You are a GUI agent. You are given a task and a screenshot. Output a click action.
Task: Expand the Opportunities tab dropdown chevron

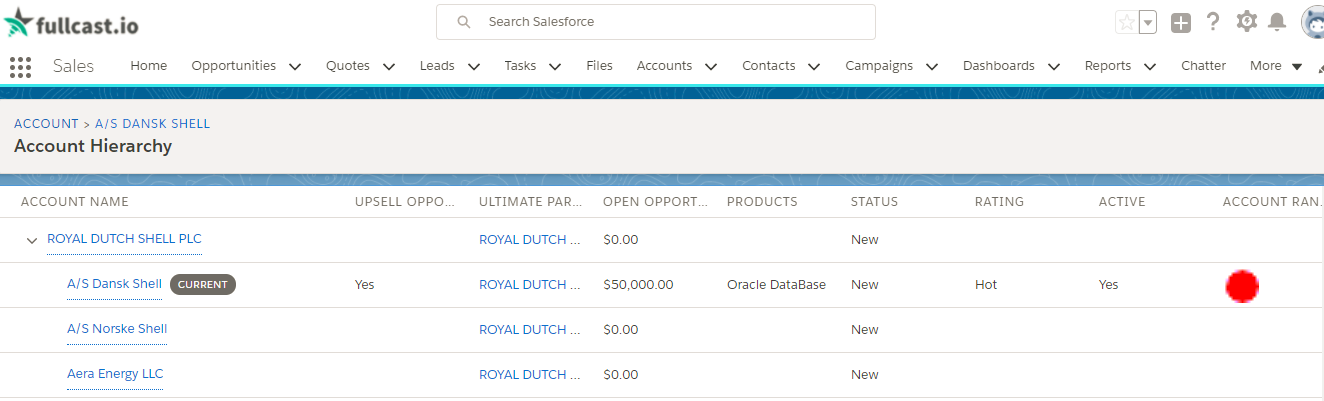point(295,67)
